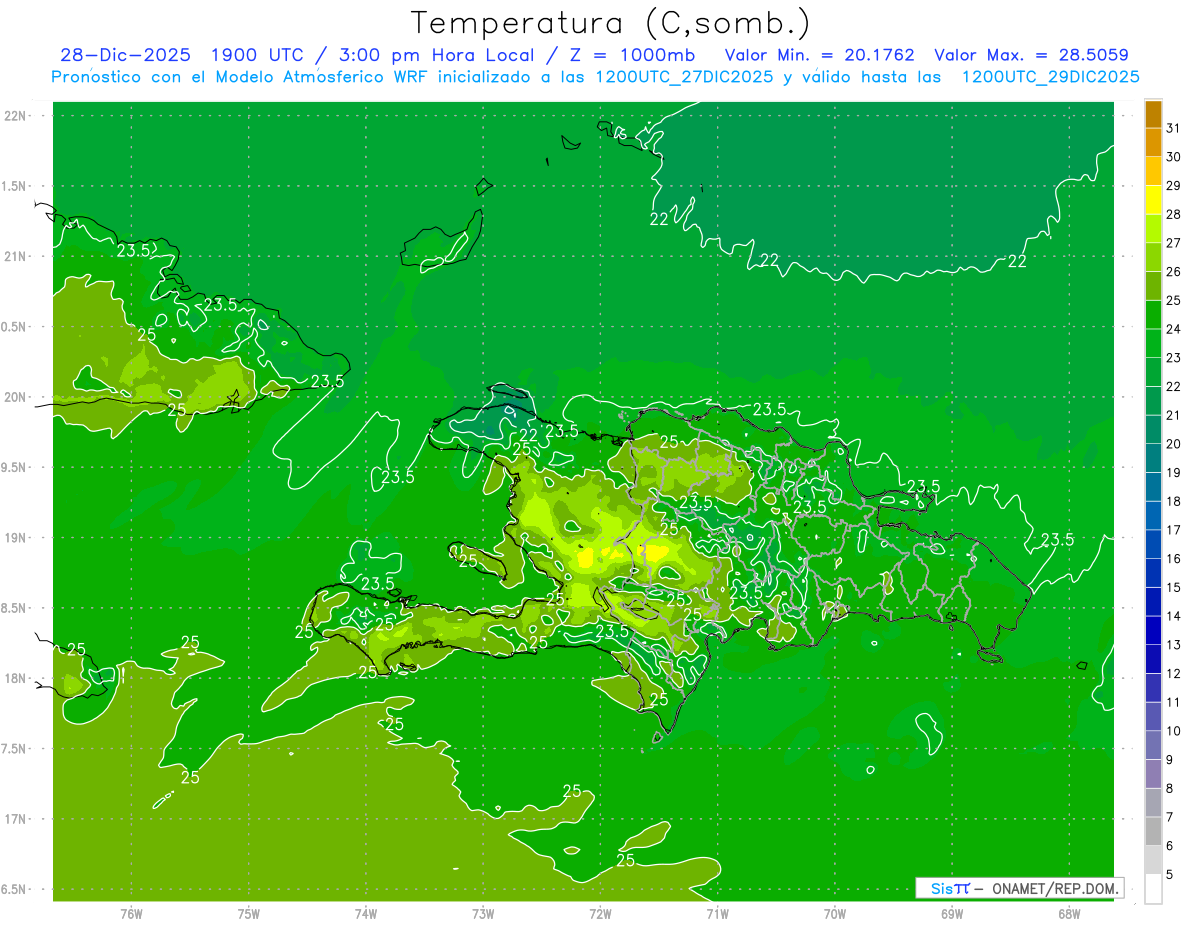1200x927 pixels.
Task: Click the darkest orange swatch above 31
Action: [x=1153, y=114]
